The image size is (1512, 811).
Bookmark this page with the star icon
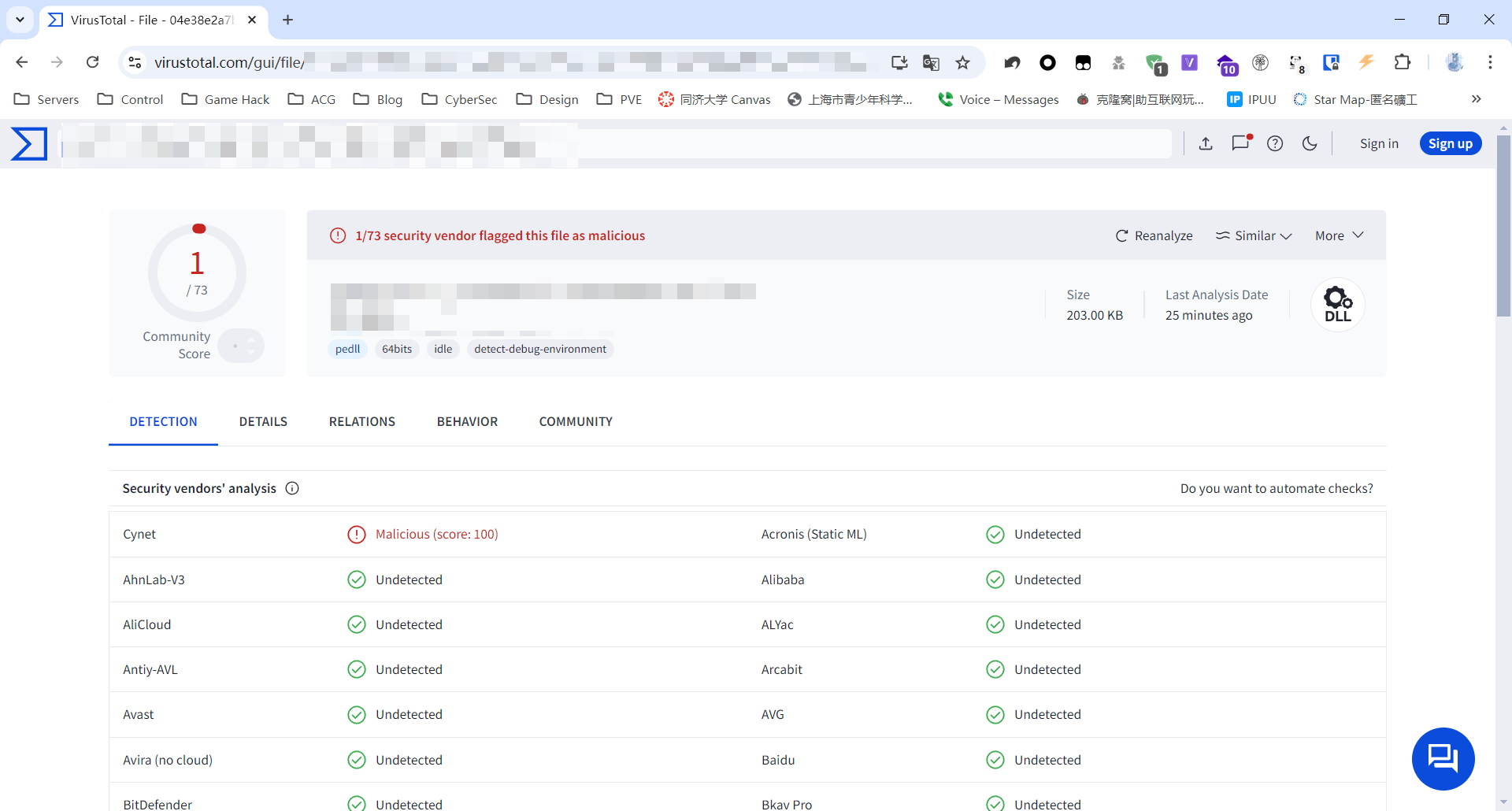point(963,62)
